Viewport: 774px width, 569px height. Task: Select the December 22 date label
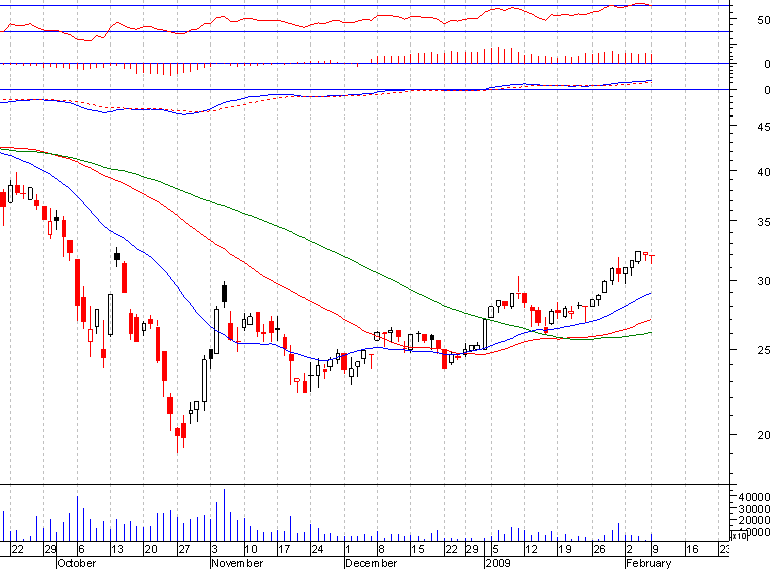(451, 549)
